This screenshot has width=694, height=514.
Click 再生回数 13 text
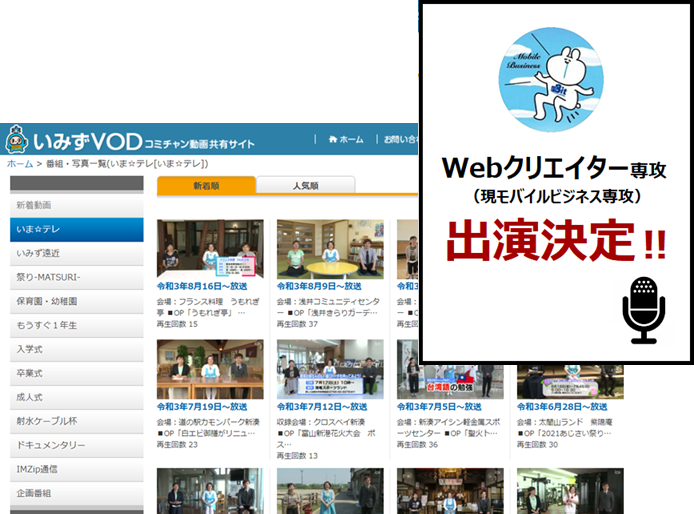click(297, 456)
